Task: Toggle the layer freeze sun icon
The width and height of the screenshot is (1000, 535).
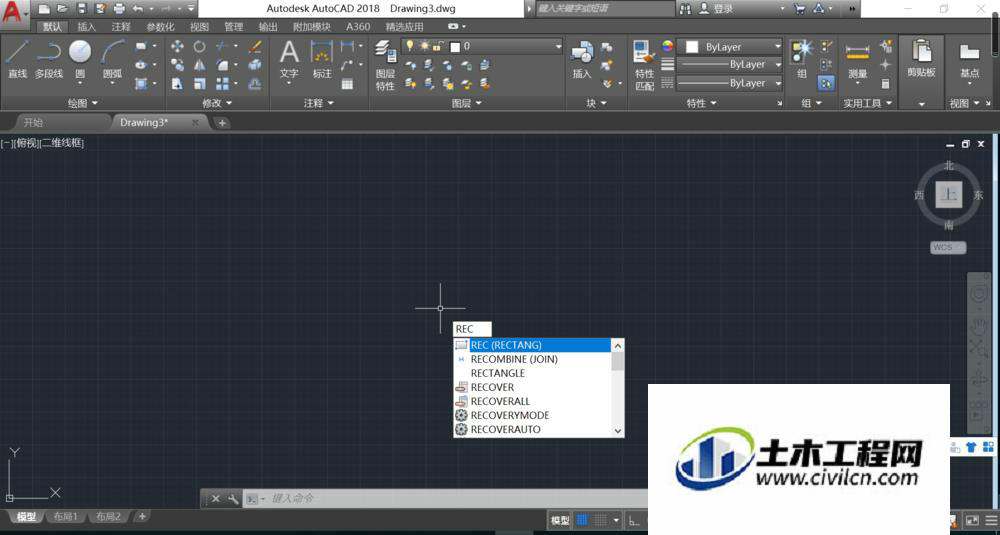Action: (x=424, y=46)
